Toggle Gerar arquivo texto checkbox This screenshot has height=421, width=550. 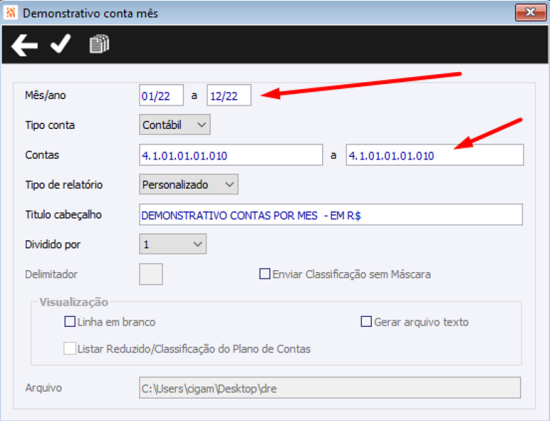pyautogui.click(x=366, y=321)
